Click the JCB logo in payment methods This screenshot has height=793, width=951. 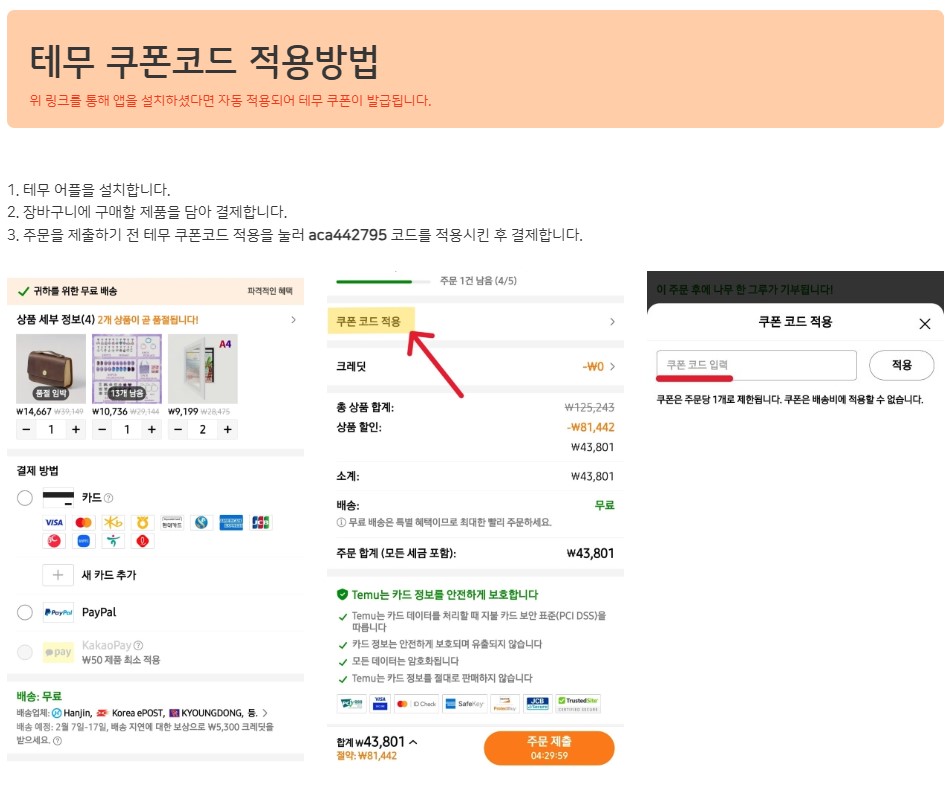click(261, 522)
